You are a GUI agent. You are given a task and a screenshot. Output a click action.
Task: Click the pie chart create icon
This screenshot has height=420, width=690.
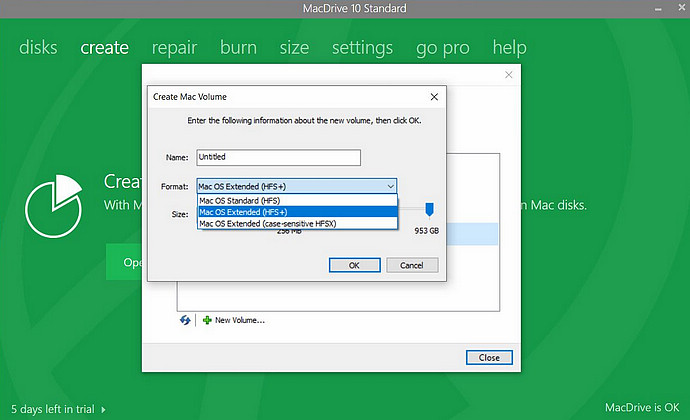54,206
